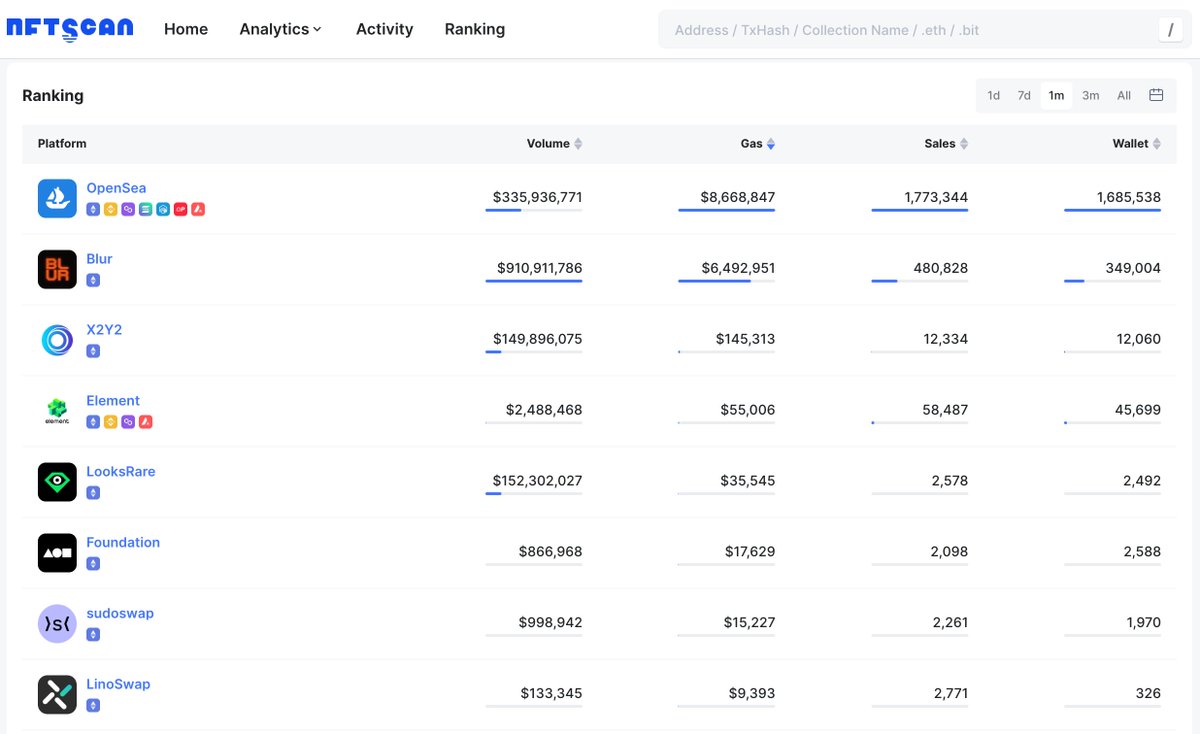The width and height of the screenshot is (1200, 734).
Task: Go to the Home page
Action: pyautogui.click(x=186, y=29)
